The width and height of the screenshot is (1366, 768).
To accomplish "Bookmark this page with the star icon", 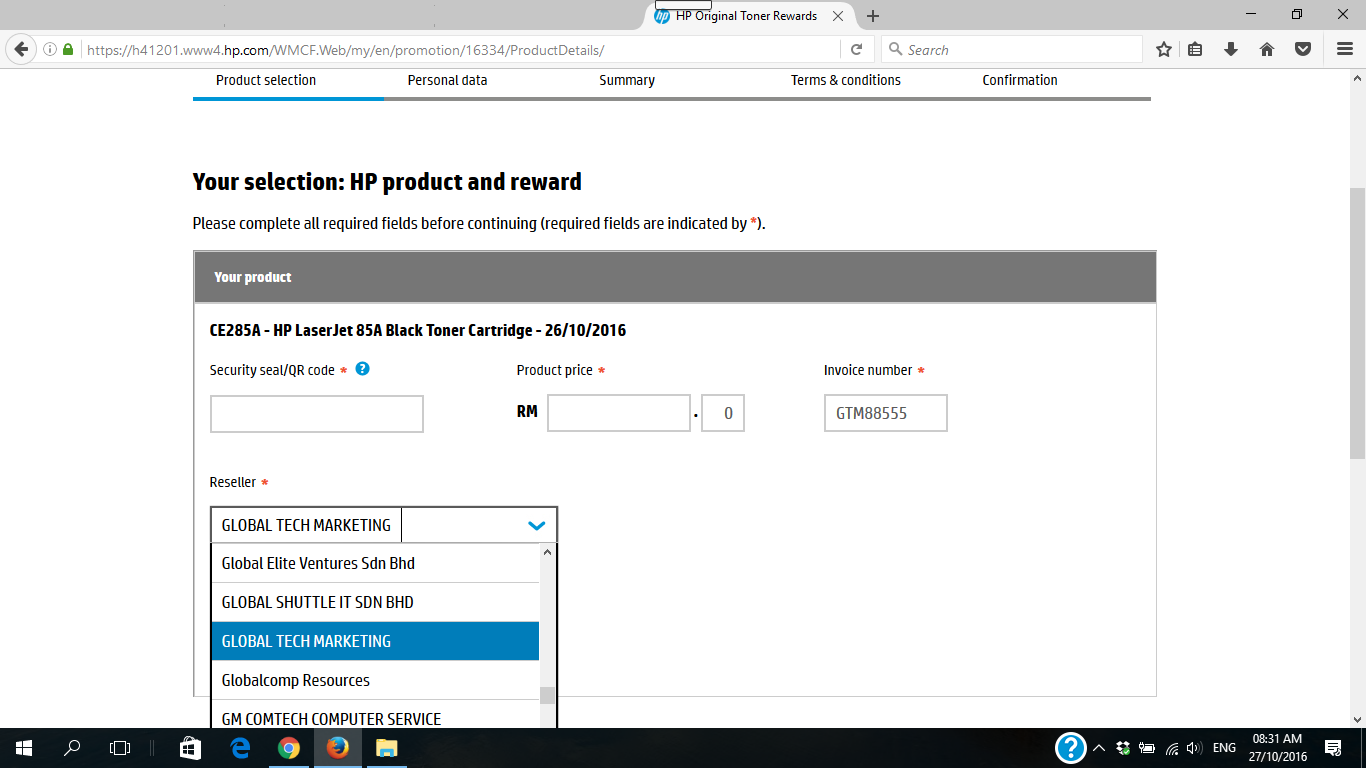I will coord(1164,49).
